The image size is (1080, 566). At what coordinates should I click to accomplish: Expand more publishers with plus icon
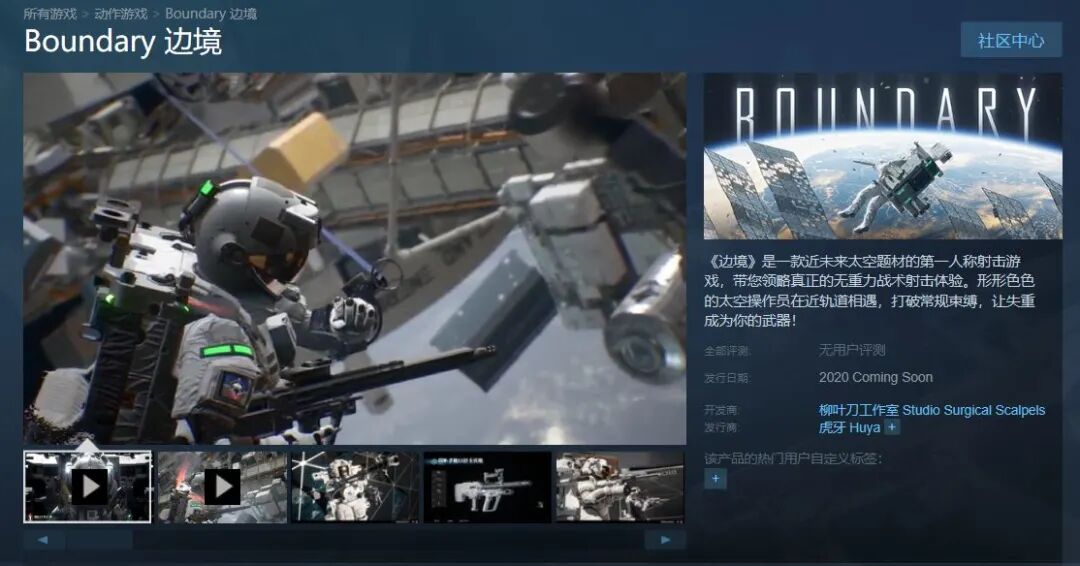pos(892,428)
